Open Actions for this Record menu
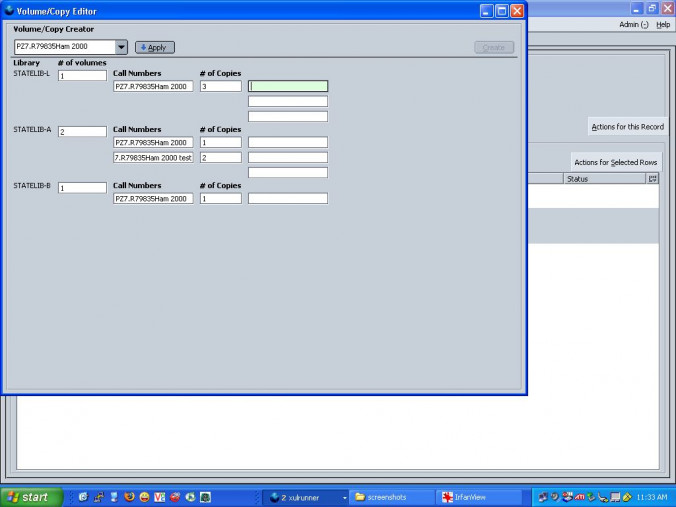Screen dimensions: 676x507 click(627, 127)
